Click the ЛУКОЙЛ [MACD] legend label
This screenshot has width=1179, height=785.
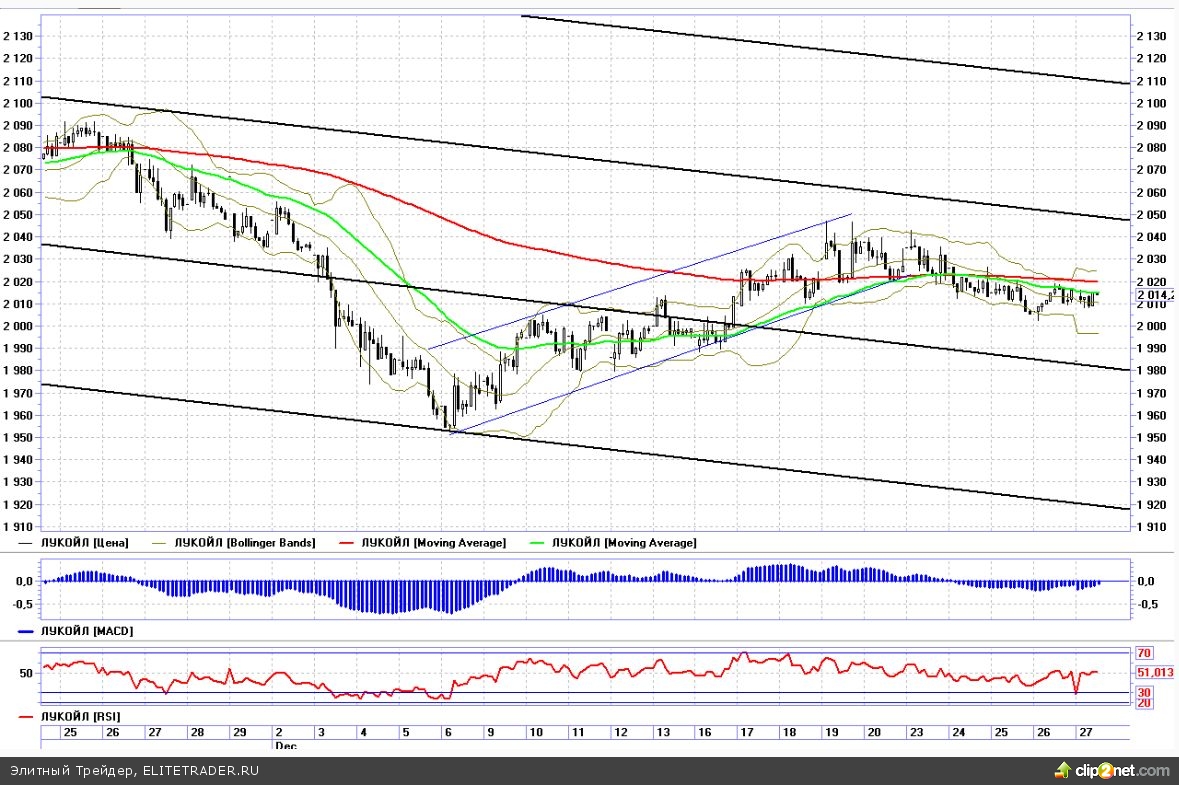click(x=86, y=631)
